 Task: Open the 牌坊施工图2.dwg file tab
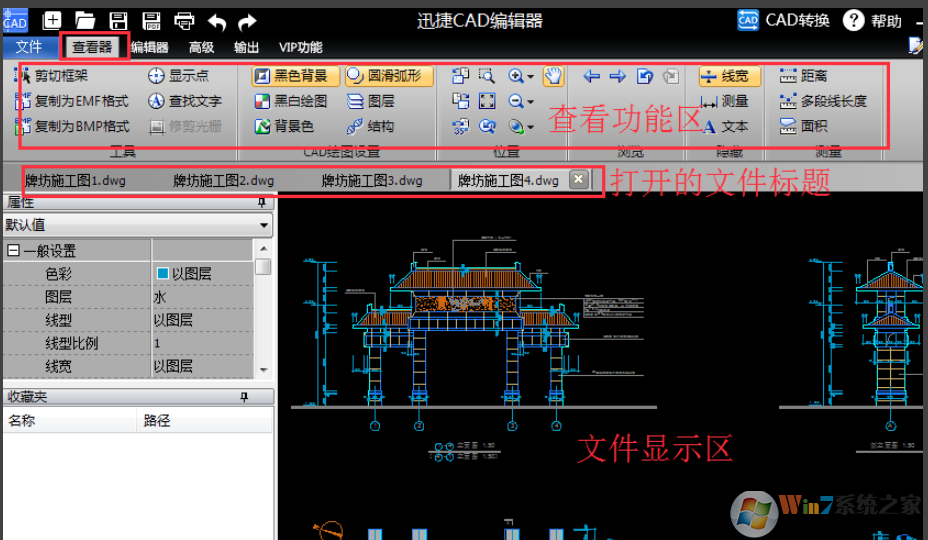223,181
